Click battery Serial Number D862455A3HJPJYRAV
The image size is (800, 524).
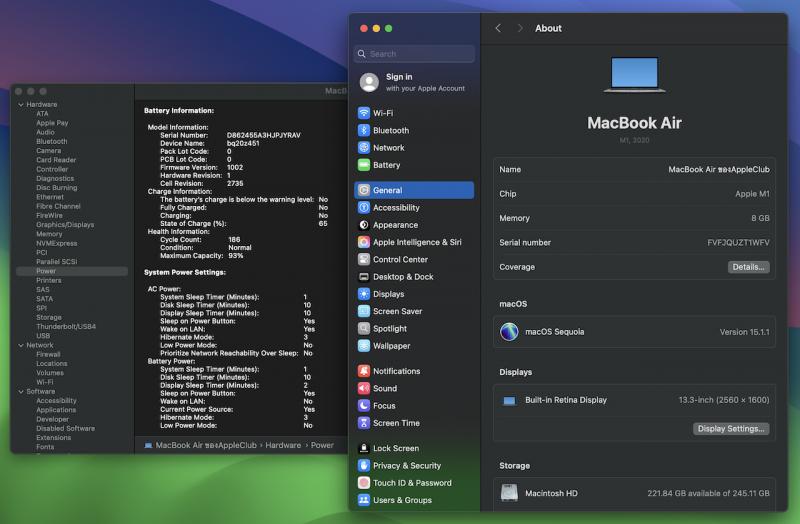[264, 135]
